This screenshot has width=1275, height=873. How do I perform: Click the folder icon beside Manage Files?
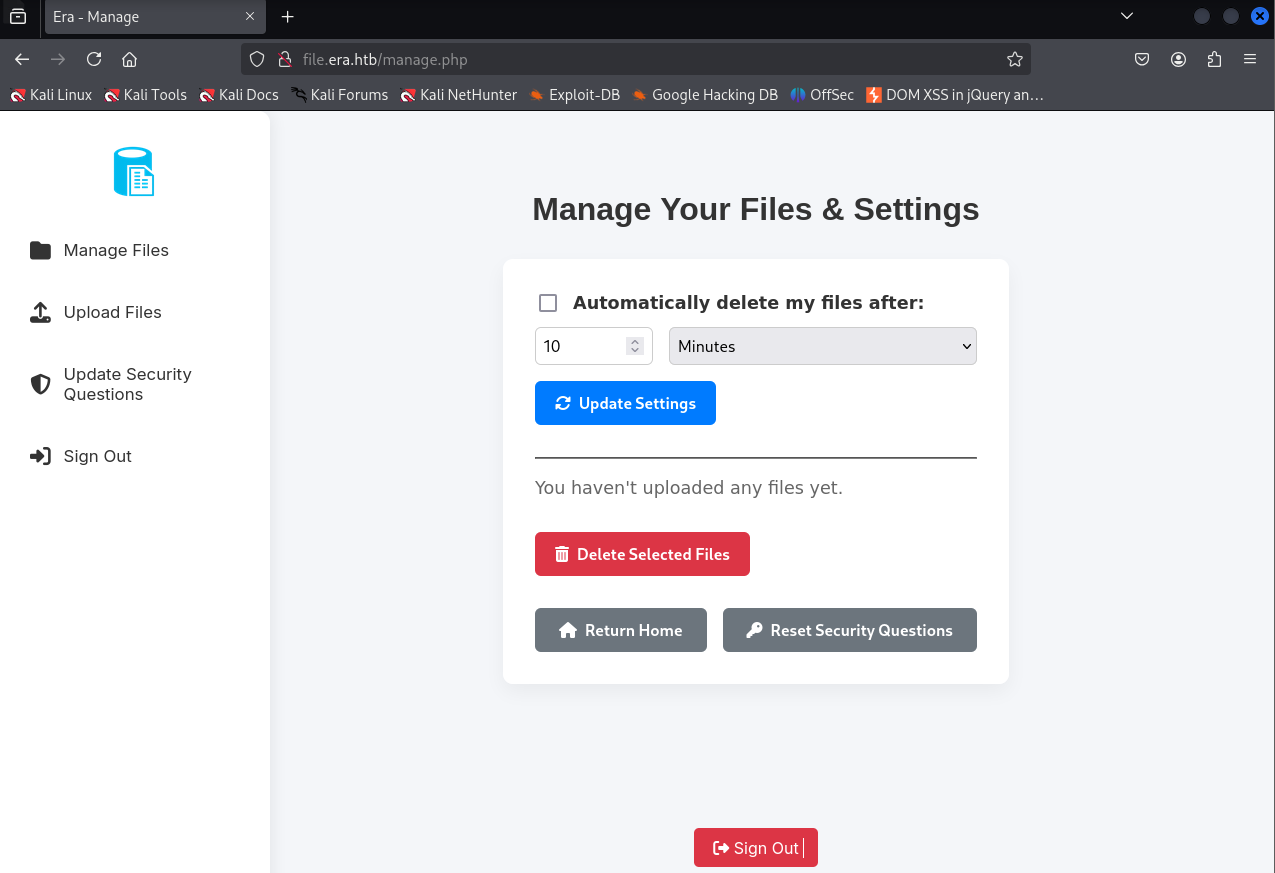click(40, 250)
